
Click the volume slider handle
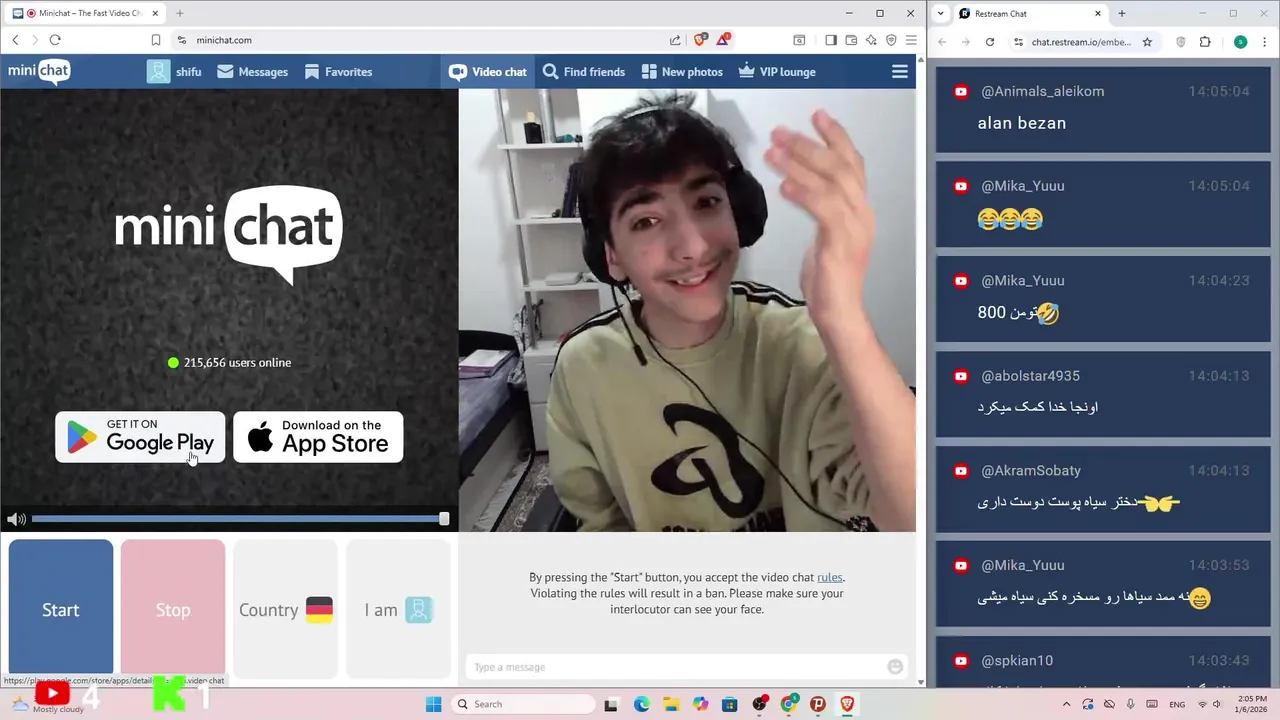coord(444,519)
